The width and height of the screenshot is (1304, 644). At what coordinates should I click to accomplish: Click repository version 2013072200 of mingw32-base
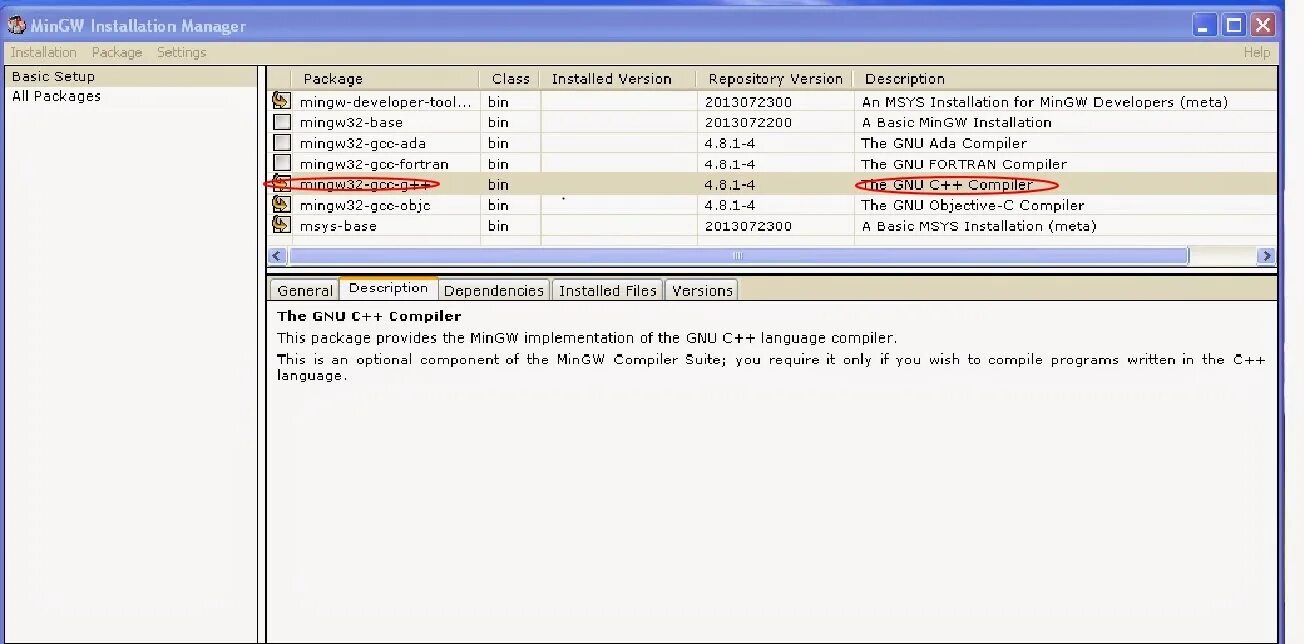(747, 122)
